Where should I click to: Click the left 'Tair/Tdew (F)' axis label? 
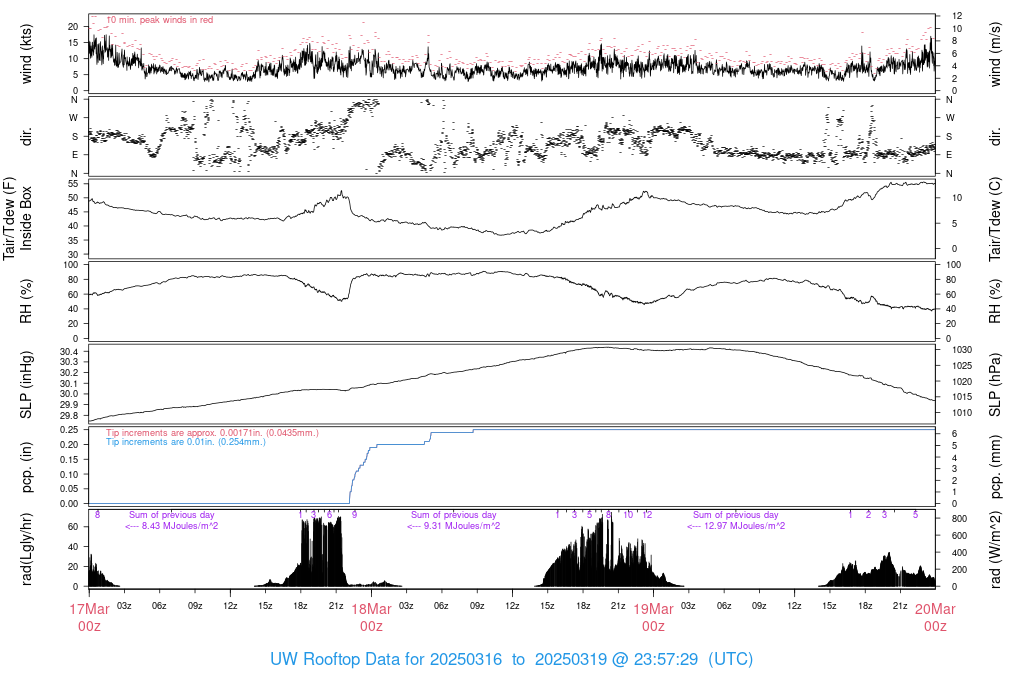[x=9, y=218]
